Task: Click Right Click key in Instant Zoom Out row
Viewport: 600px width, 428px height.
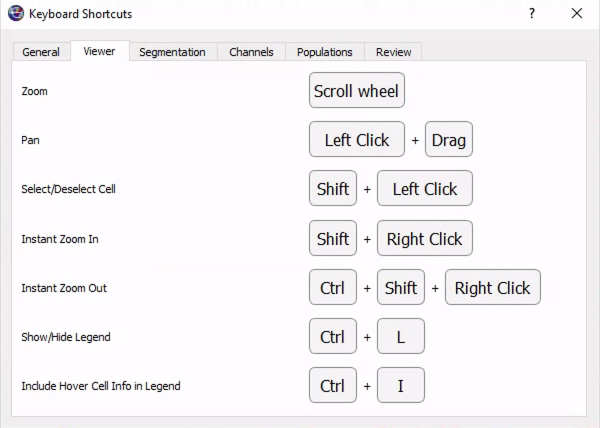Action: point(493,287)
